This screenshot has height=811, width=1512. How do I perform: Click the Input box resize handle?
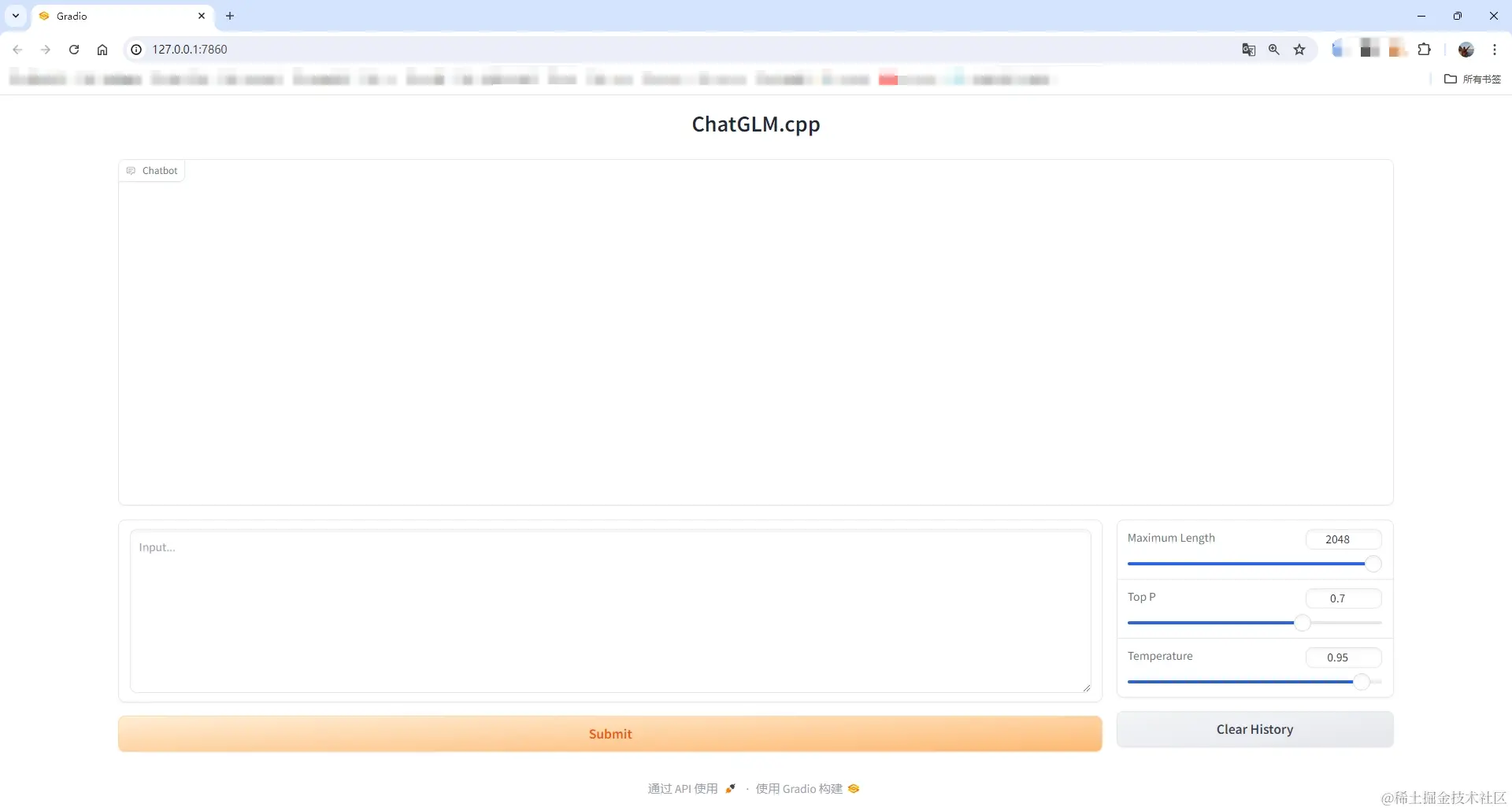click(x=1086, y=687)
